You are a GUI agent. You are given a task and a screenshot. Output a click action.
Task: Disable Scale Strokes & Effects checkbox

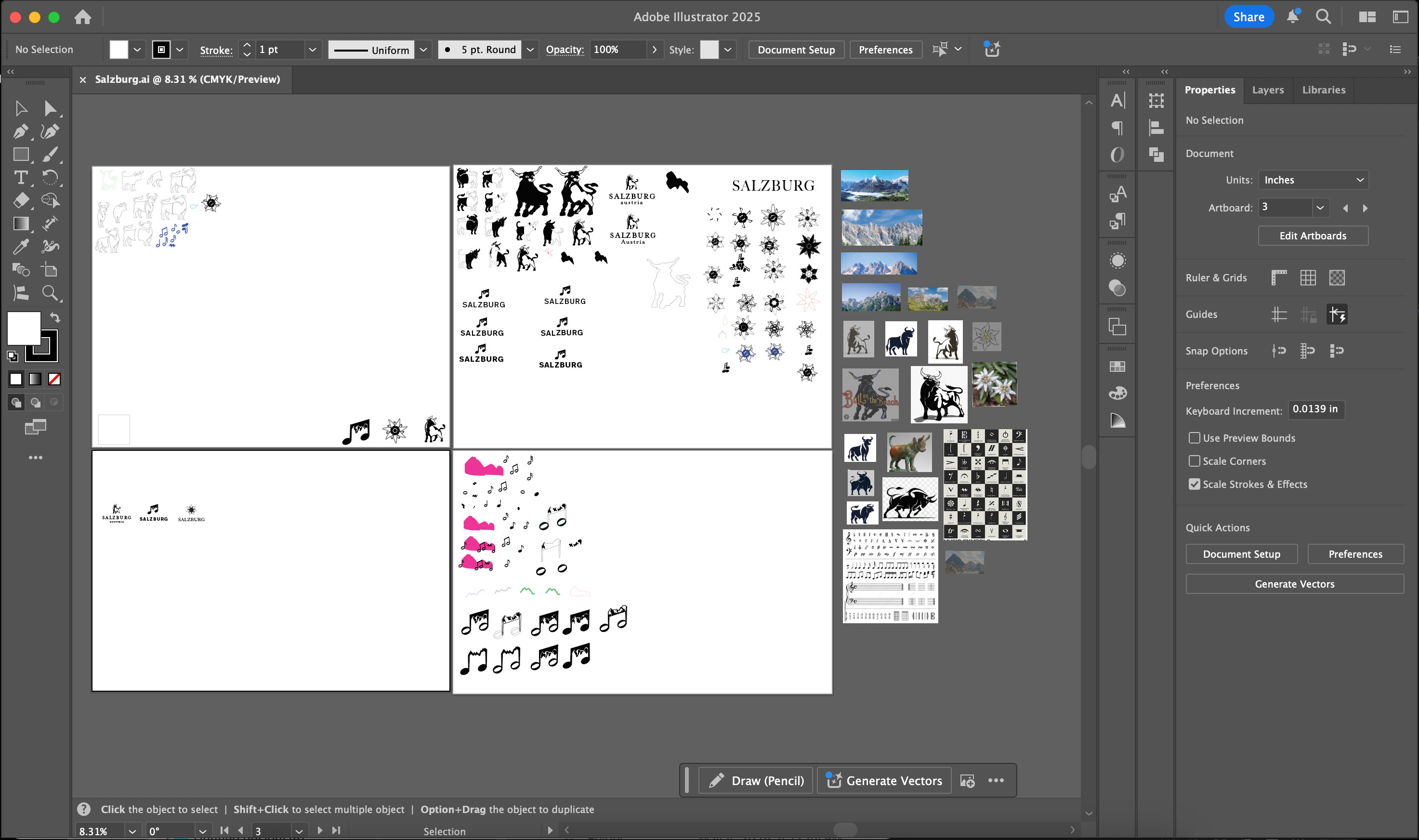1194,484
